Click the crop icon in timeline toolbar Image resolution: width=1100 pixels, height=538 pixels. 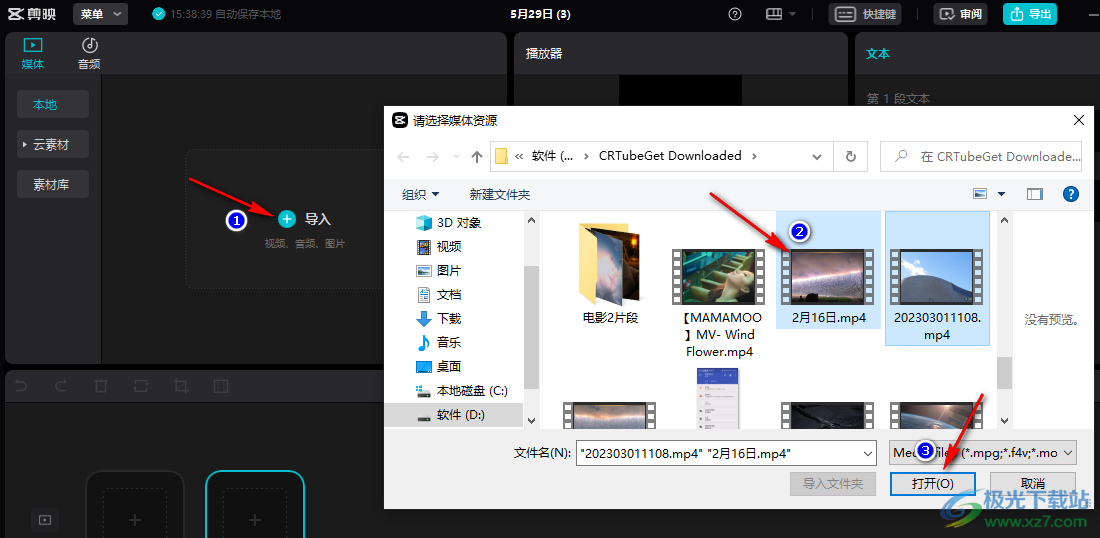tap(181, 386)
